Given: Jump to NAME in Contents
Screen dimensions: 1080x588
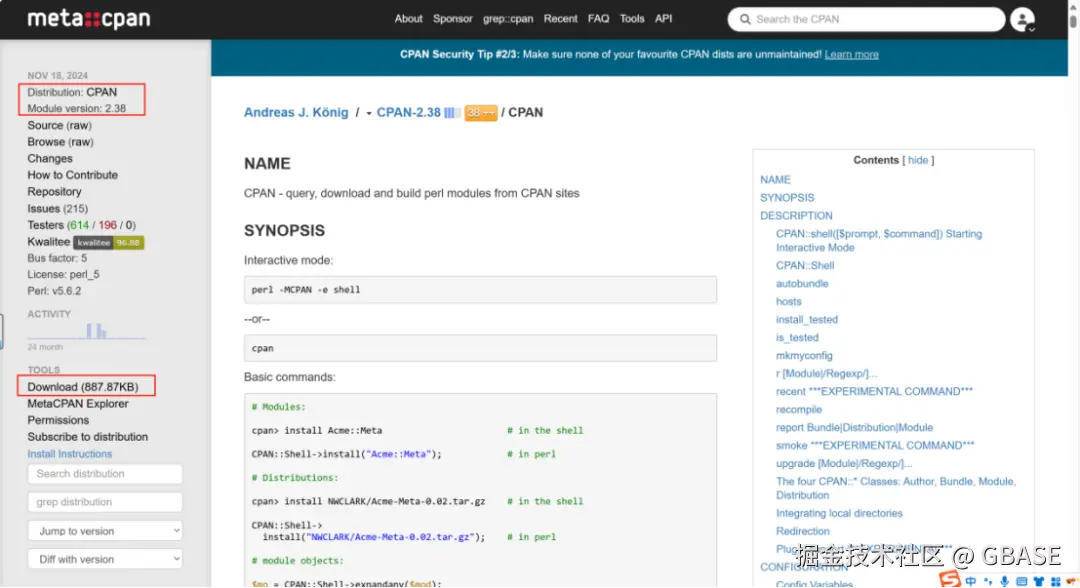Looking at the screenshot, I should pyautogui.click(x=775, y=180).
